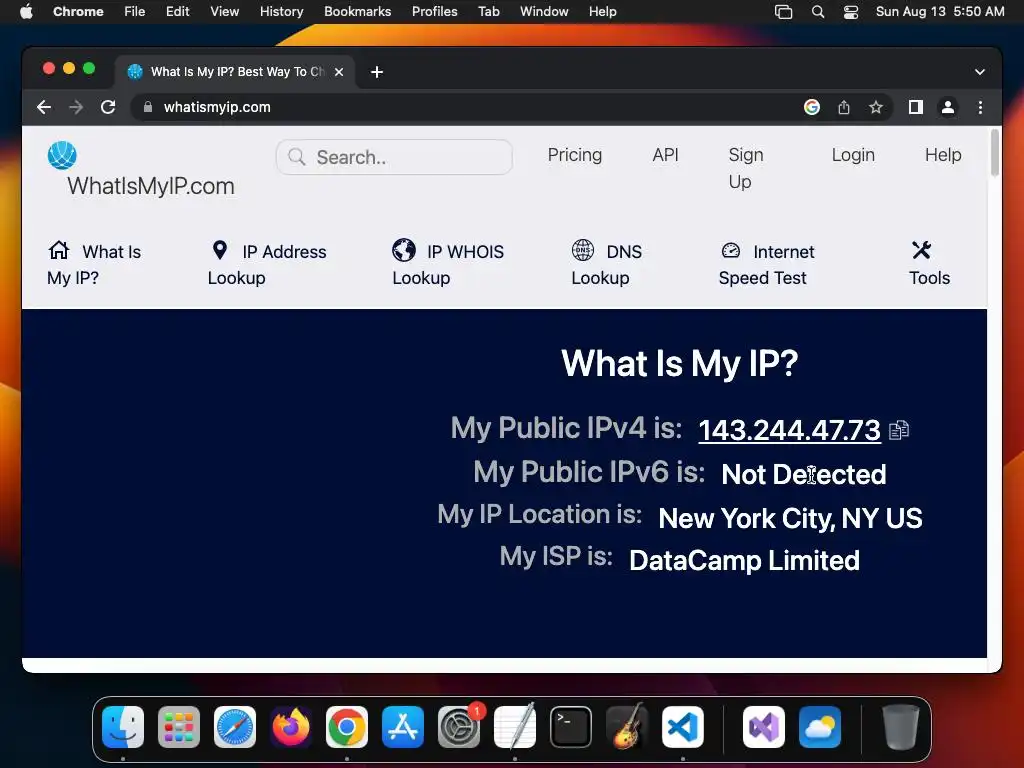Reload the whatismyip.com page
The width and height of the screenshot is (1024, 768).
point(108,107)
